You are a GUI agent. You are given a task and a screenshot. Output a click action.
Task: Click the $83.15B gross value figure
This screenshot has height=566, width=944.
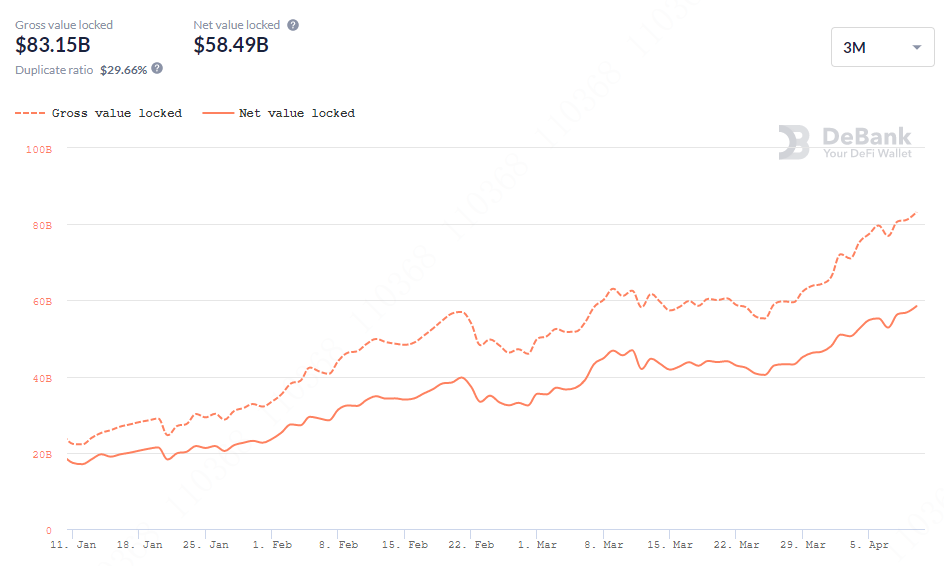pyautogui.click(x=53, y=45)
